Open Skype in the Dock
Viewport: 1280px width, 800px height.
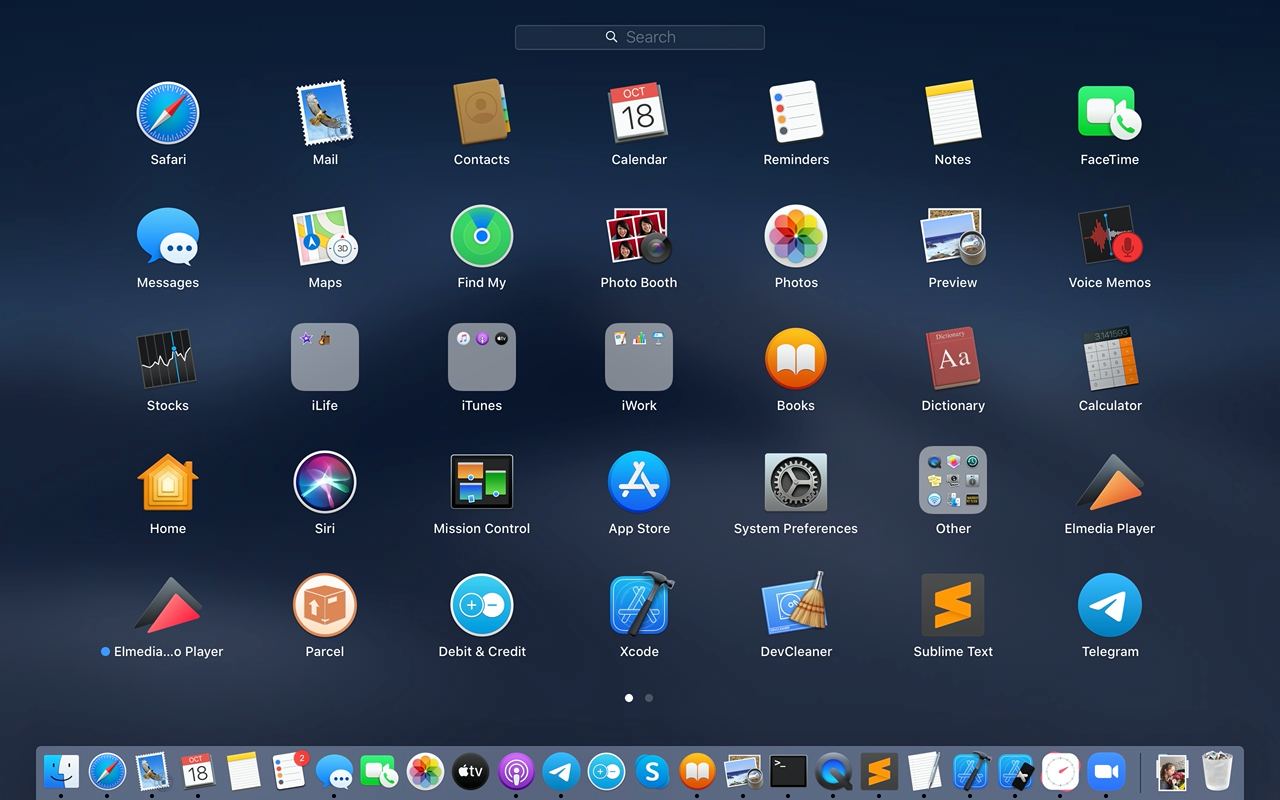[x=652, y=771]
